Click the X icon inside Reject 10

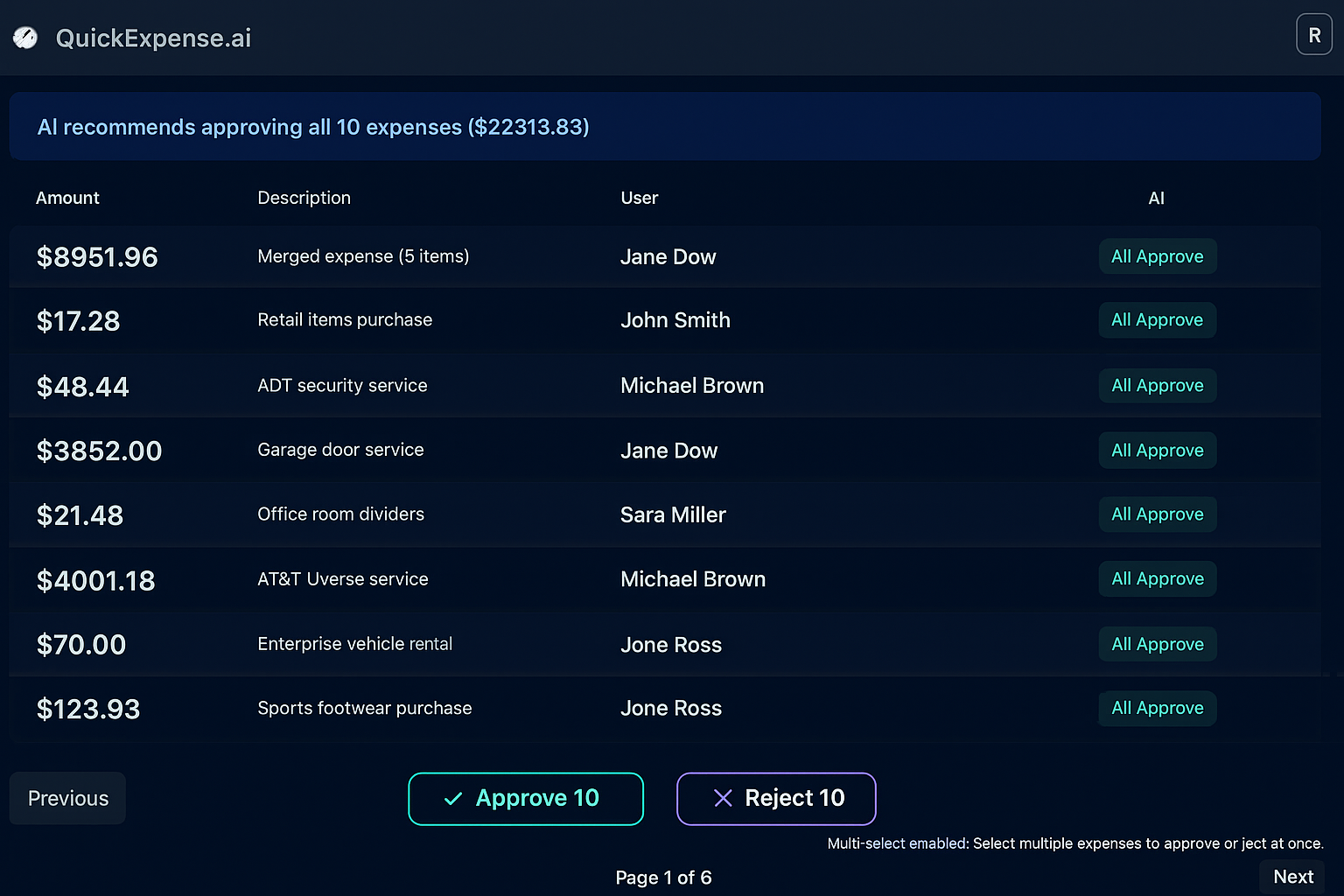(x=723, y=798)
